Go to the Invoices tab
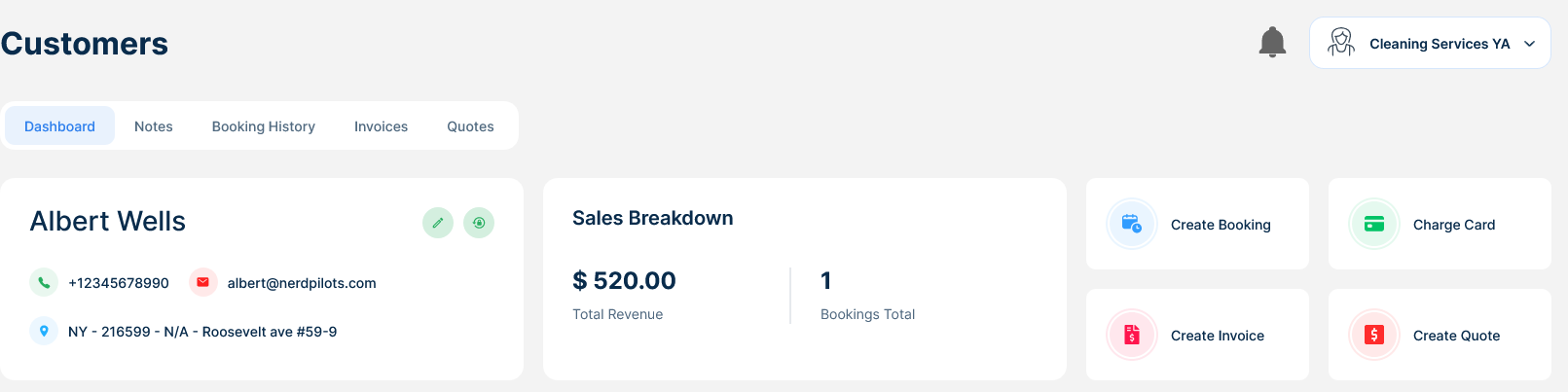This screenshot has height=392, width=1568. pyautogui.click(x=381, y=126)
